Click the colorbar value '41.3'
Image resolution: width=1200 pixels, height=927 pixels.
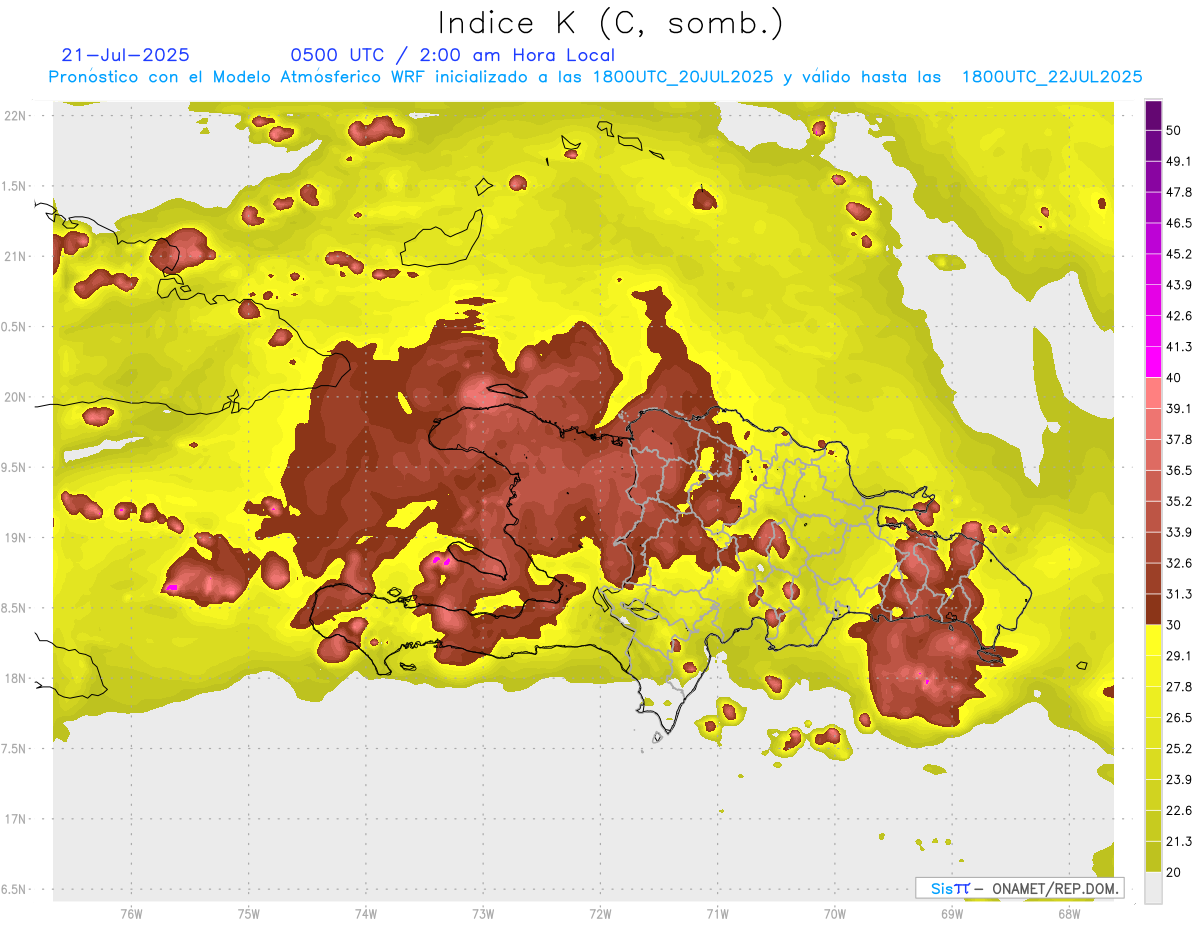1179,347
